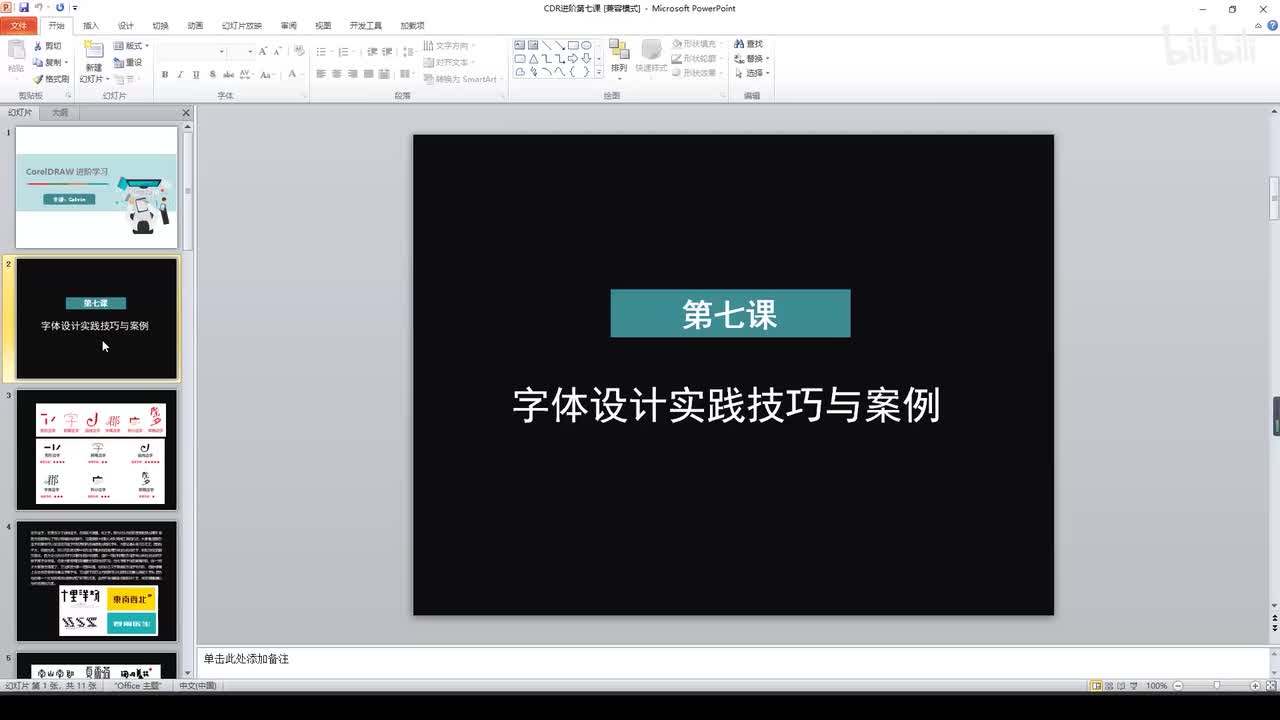Select the Text Box shape icon
Viewport: 1280px width, 720px height.
click(520, 45)
